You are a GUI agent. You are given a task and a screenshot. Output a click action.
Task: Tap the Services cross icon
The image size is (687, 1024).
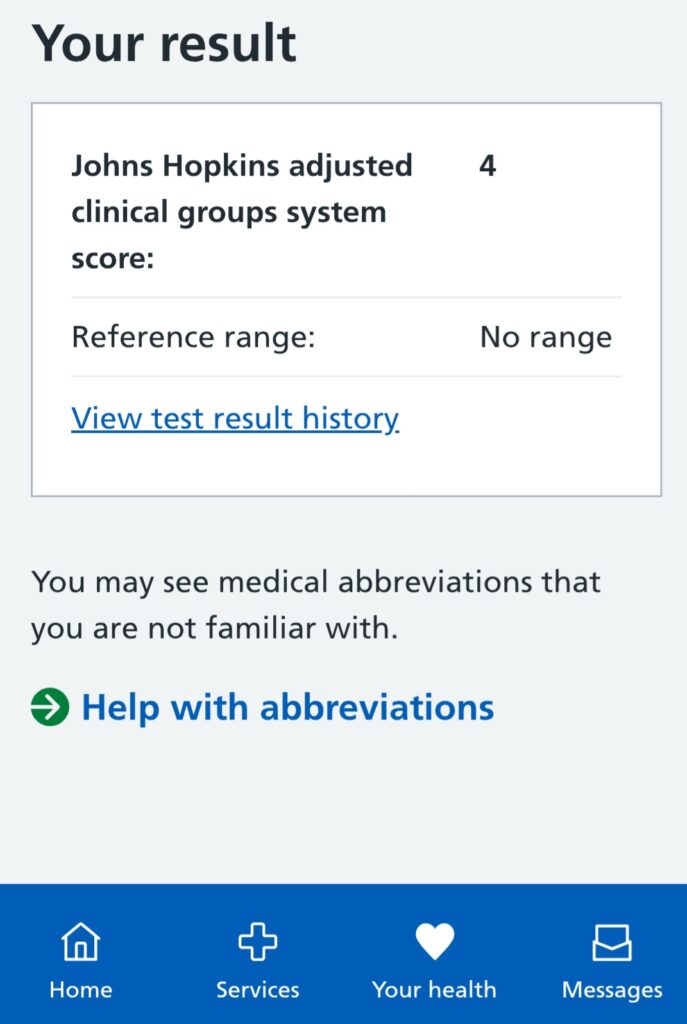pyautogui.click(x=257, y=942)
